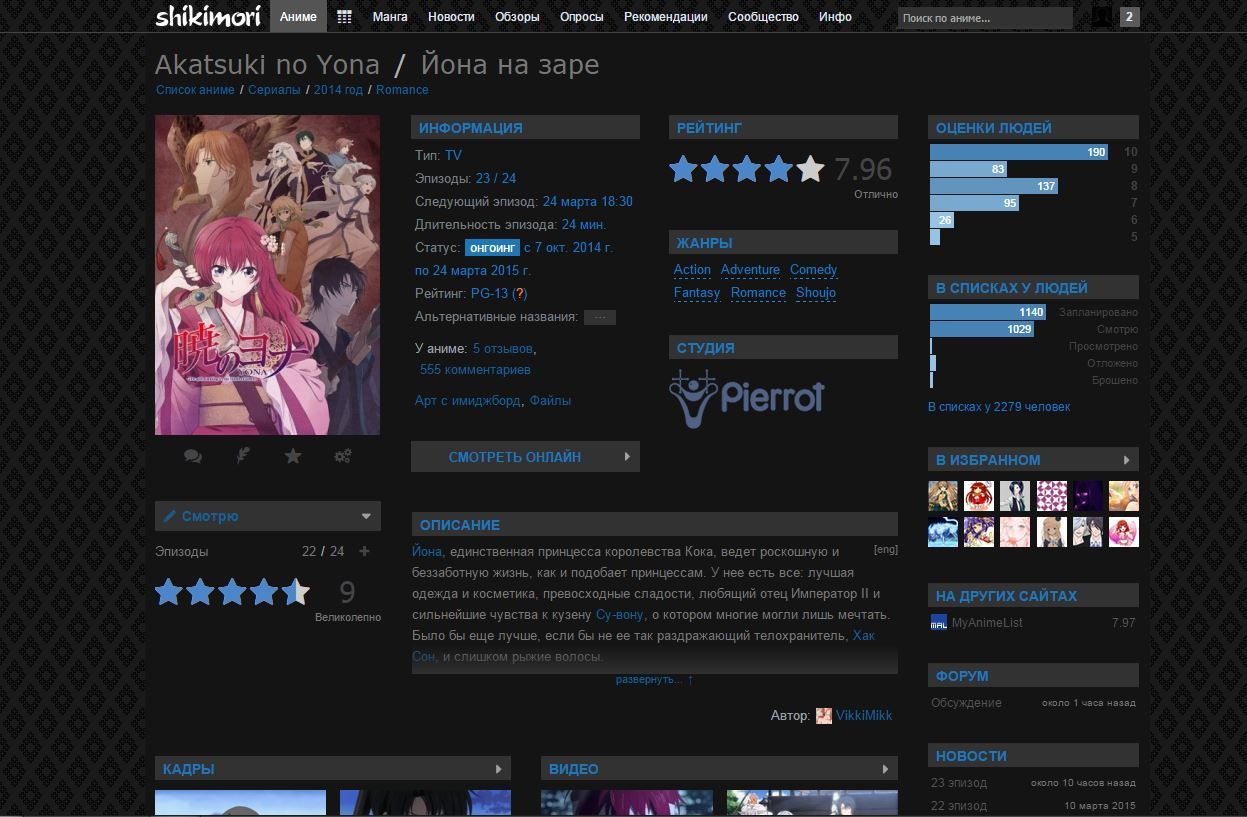
Task: Open the Обзоры navigation item
Action: point(517,17)
